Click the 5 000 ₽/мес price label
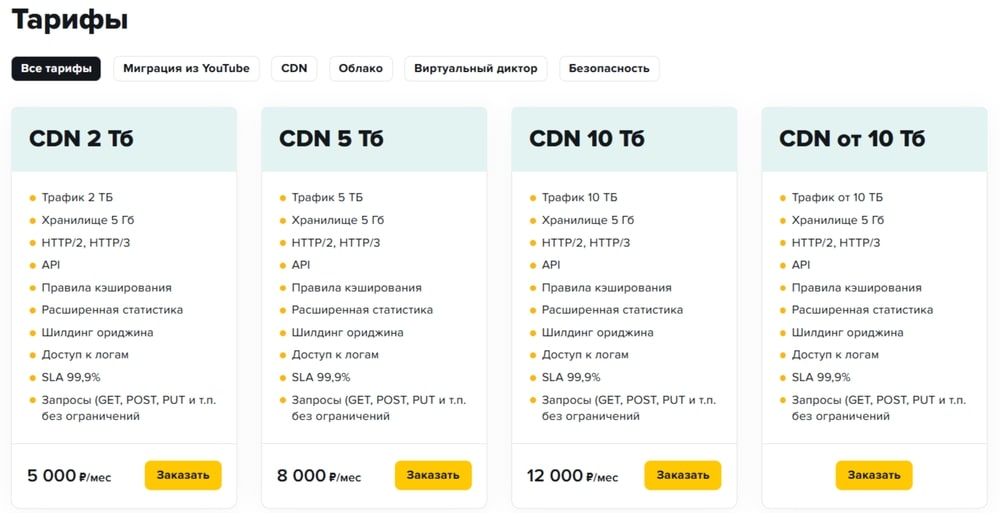 69,476
